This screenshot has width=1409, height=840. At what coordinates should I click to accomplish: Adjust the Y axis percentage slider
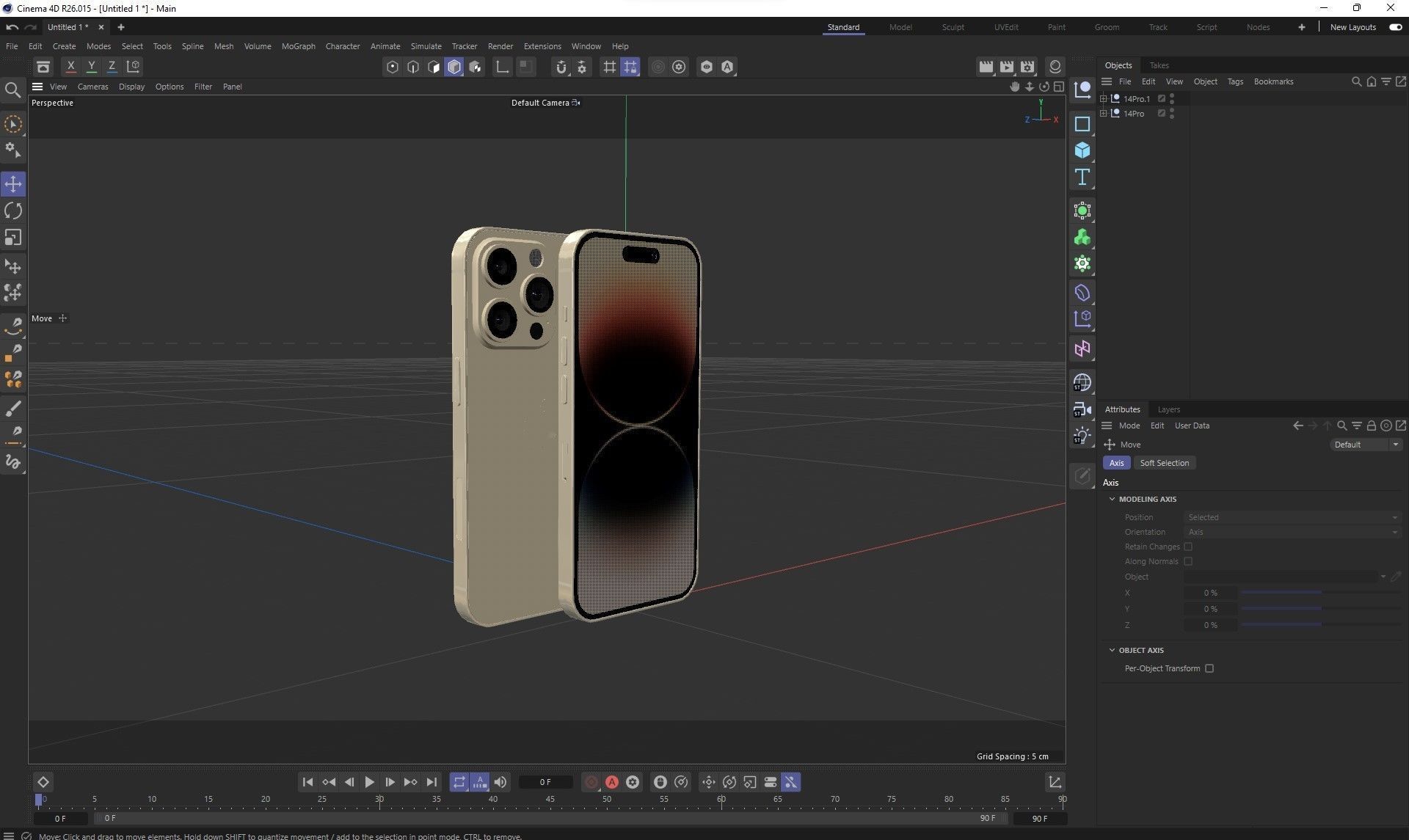tap(1321, 609)
